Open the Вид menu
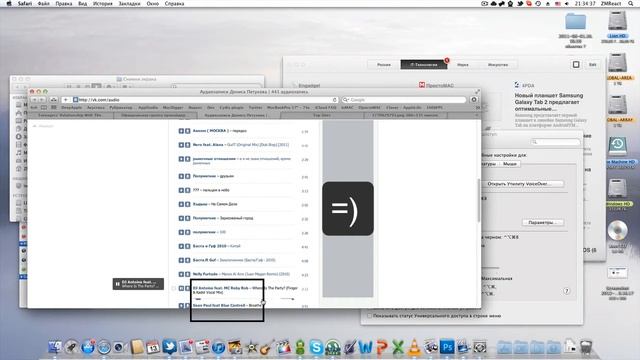This screenshot has height=360, width=640. pyautogui.click(x=82, y=3)
